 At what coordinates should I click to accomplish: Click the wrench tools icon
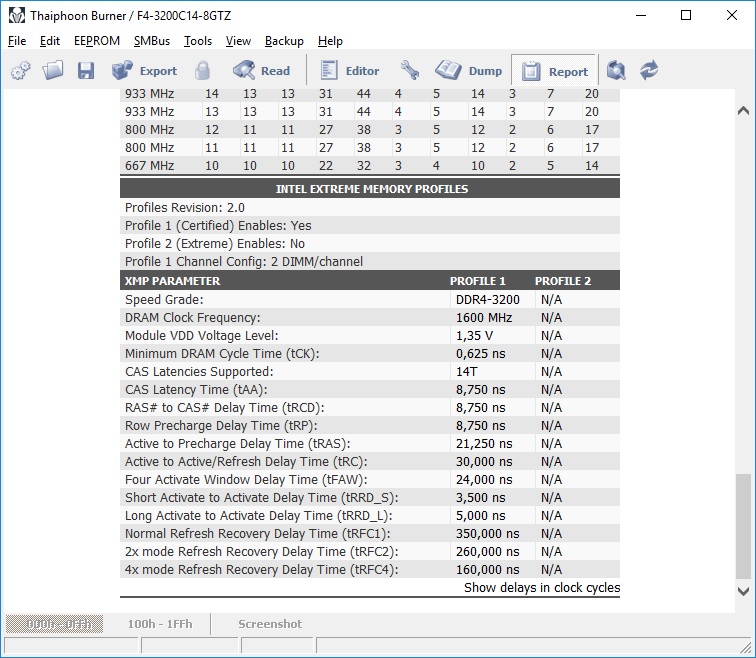[x=410, y=71]
